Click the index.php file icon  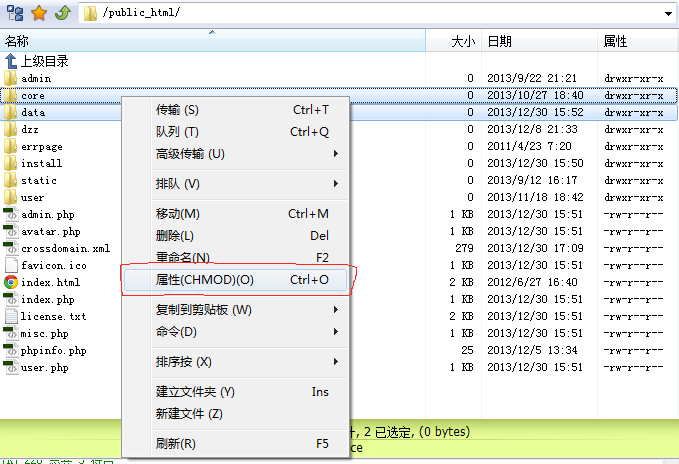(11, 300)
